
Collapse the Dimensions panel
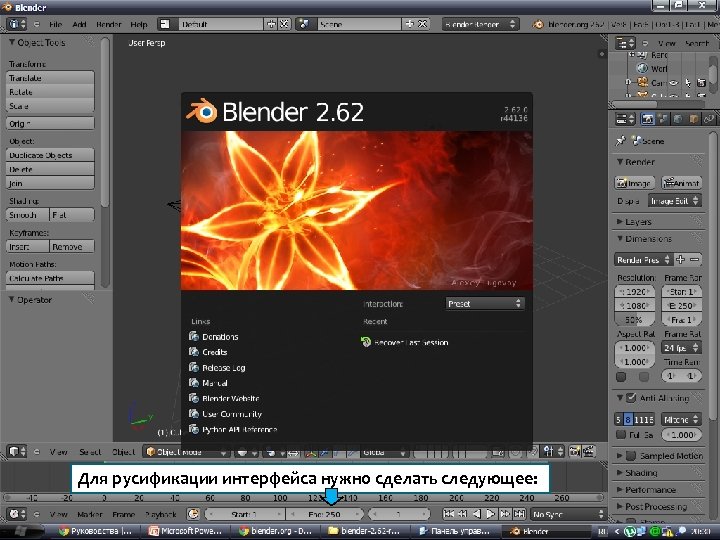(619, 238)
